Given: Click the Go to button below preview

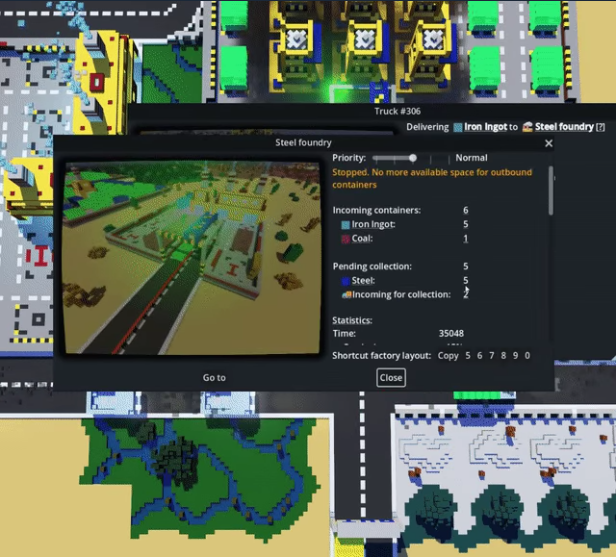Looking at the screenshot, I should (x=214, y=377).
